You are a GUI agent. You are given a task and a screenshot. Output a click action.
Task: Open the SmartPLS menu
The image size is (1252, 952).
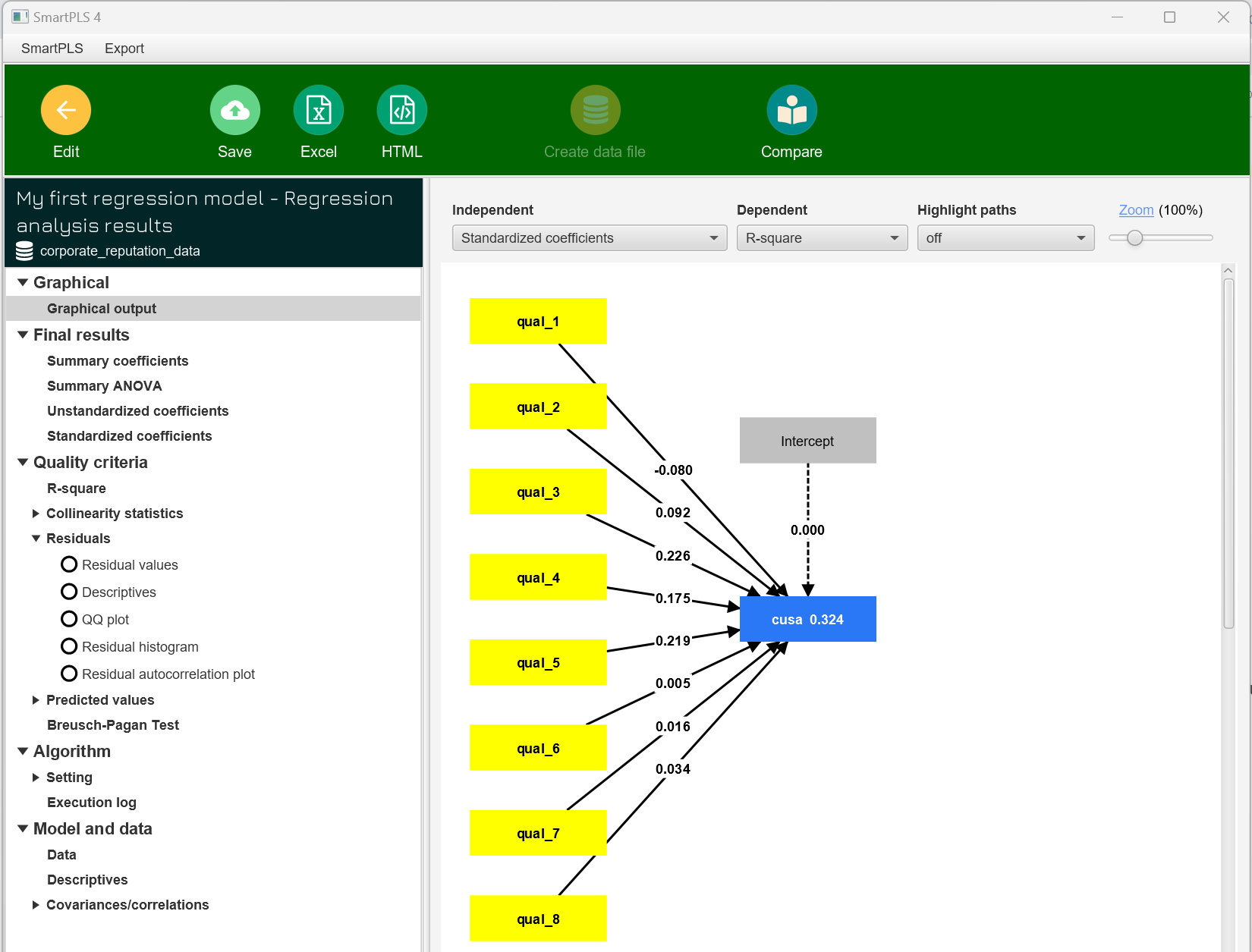[x=52, y=49]
